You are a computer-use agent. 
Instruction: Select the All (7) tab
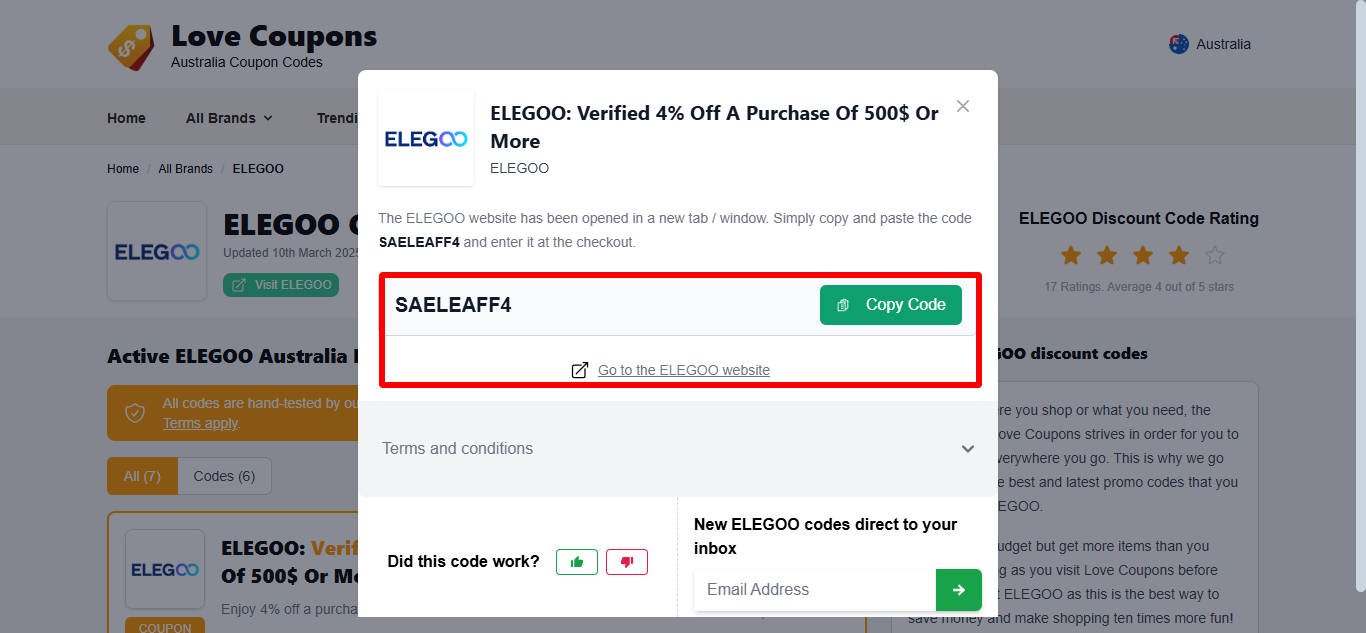tap(142, 476)
